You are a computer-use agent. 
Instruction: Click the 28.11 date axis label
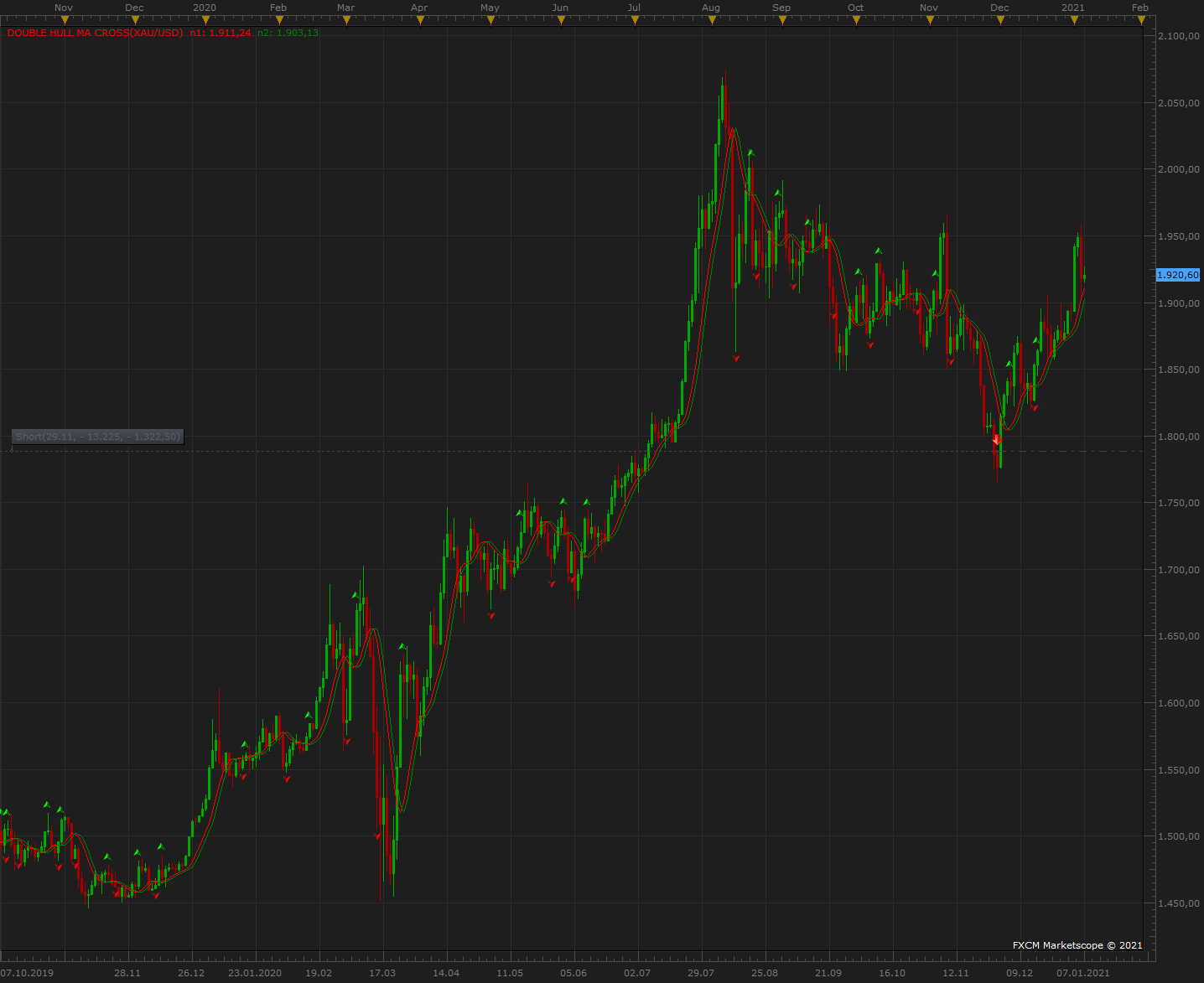[127, 973]
